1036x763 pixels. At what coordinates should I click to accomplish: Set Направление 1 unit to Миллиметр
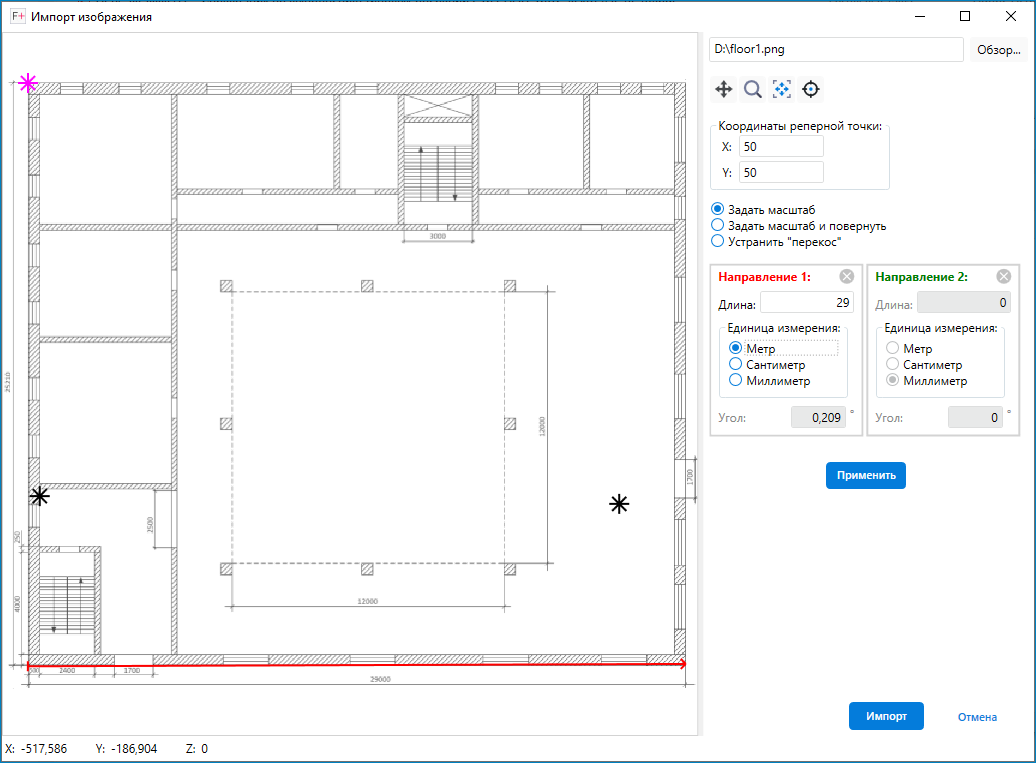coord(770,381)
